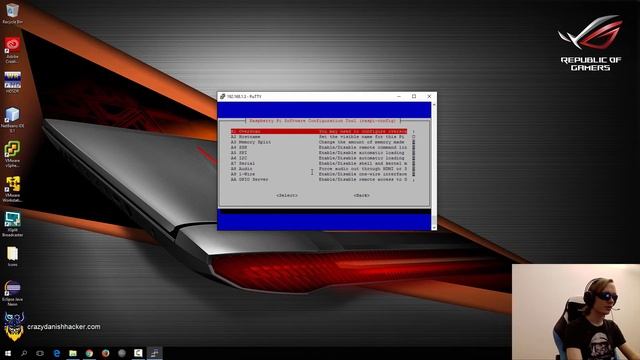The width and height of the screenshot is (640, 360).
Task: Select the A2 Hostname menu entry
Action: (319, 137)
